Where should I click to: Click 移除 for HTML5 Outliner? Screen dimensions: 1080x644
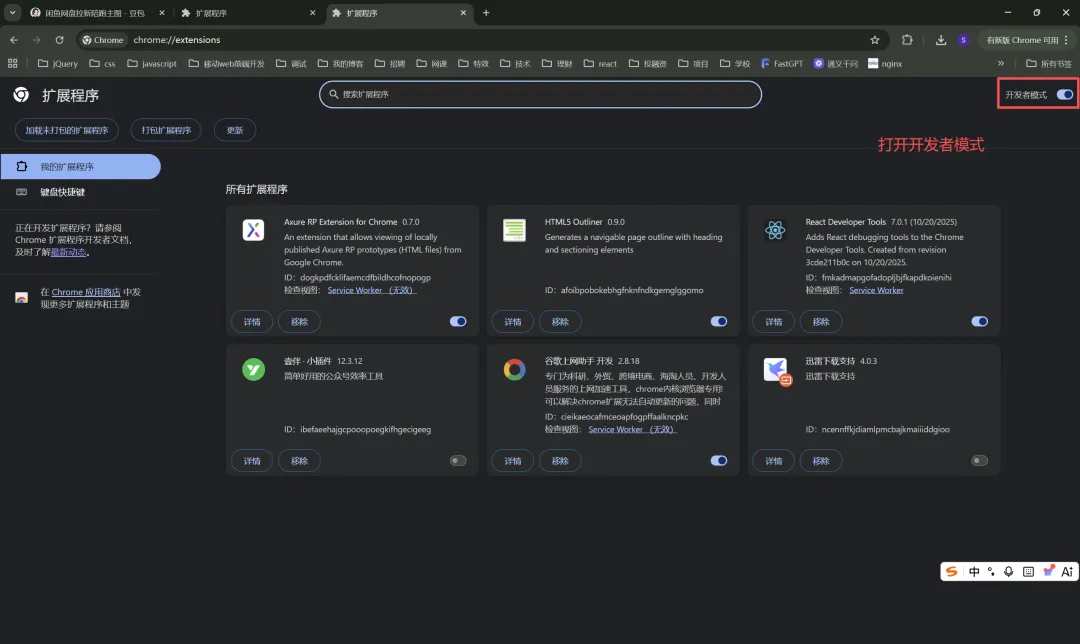[560, 322]
